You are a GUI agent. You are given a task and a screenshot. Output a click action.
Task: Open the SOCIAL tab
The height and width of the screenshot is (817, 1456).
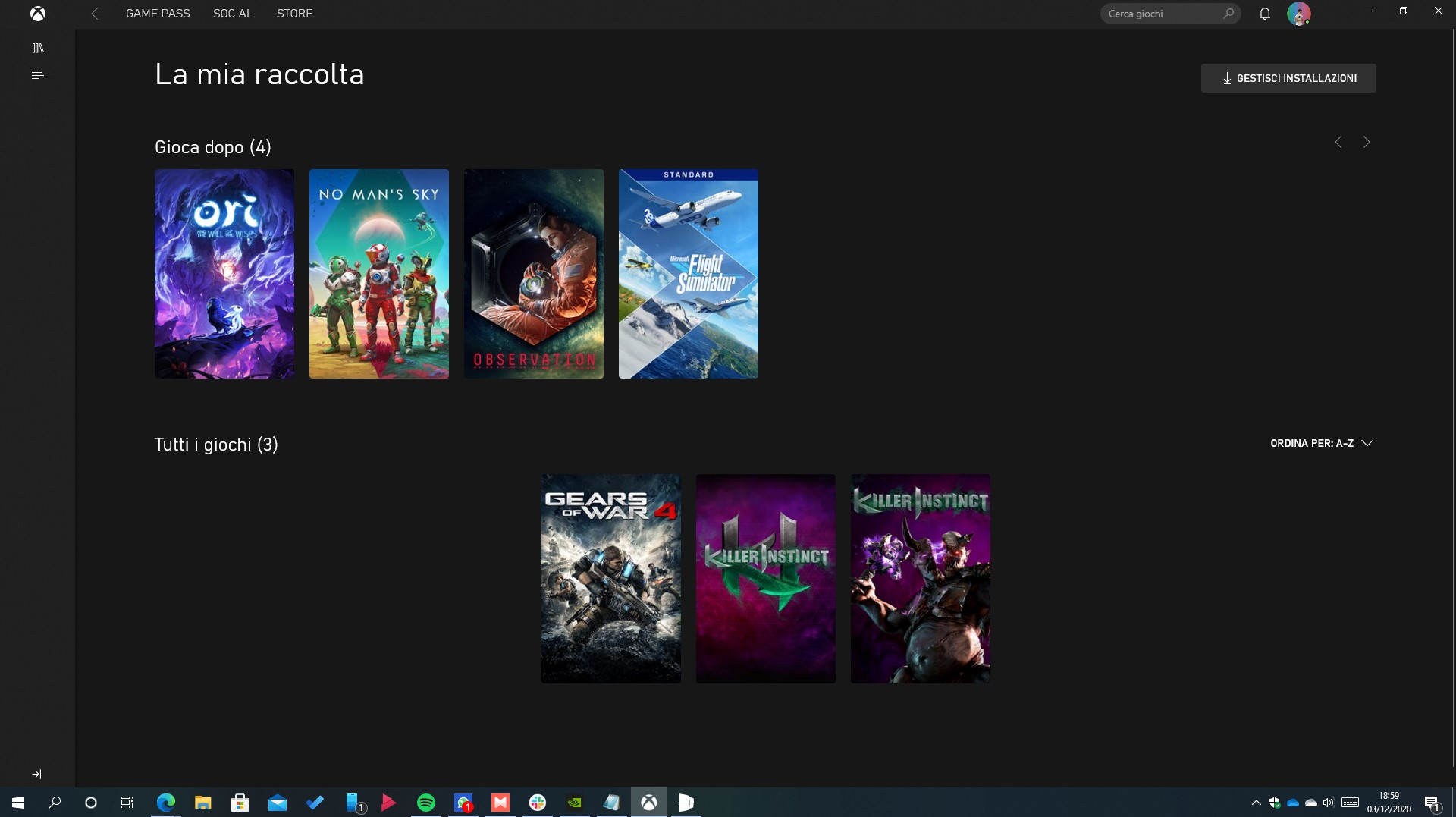click(233, 14)
